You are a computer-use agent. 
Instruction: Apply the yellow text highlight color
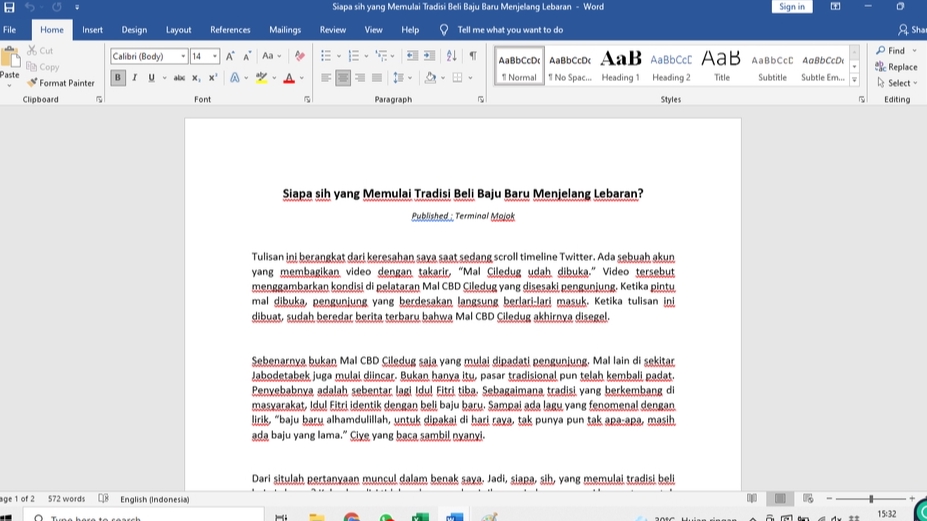click(261, 77)
